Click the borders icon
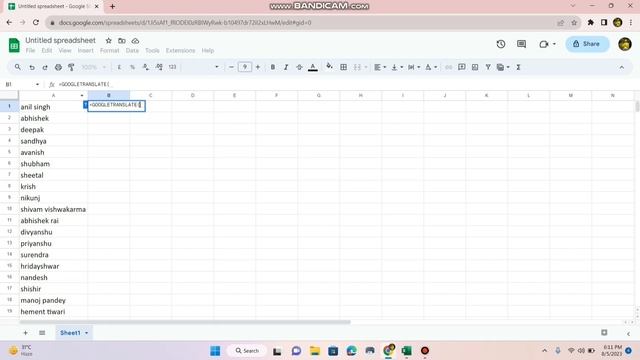 pyautogui.click(x=344, y=67)
